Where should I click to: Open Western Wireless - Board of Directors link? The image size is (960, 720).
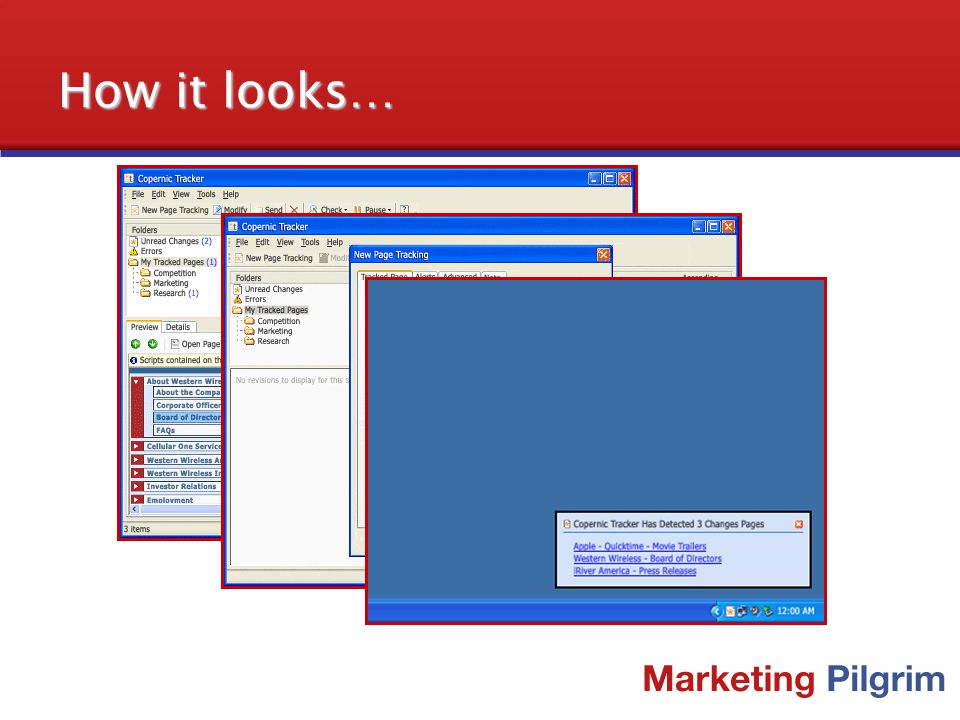647,558
